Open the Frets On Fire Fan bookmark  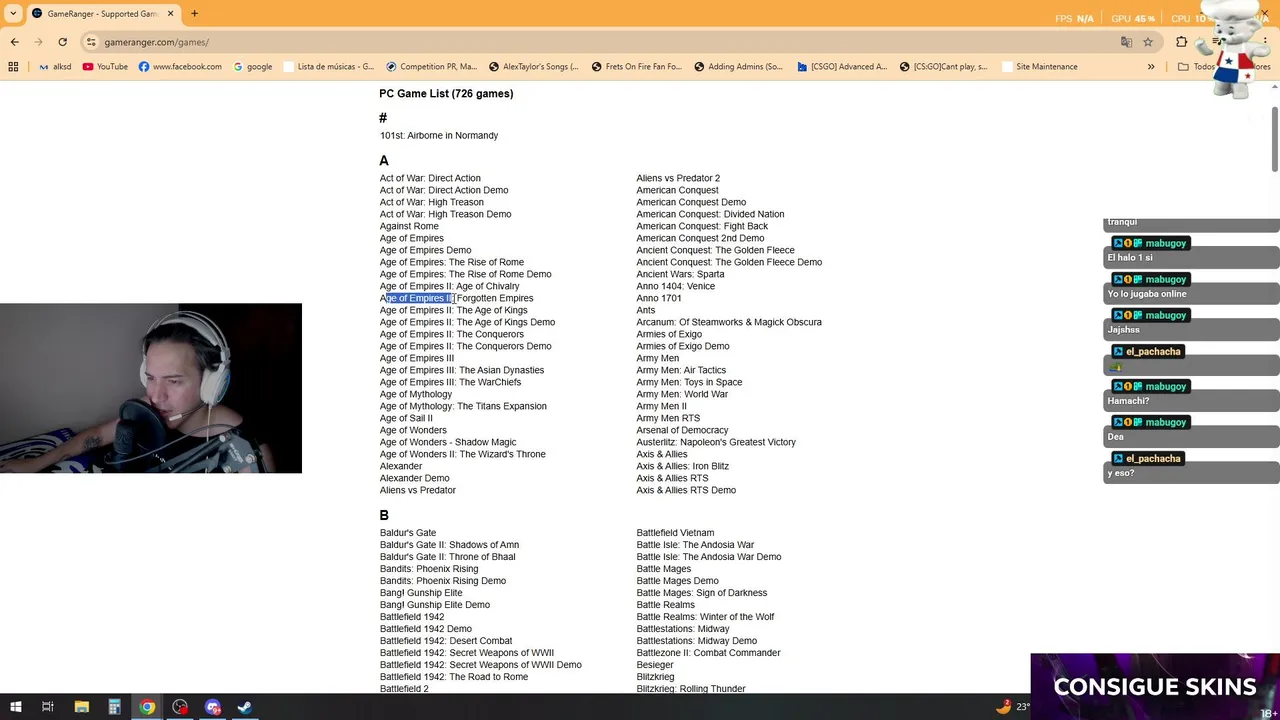(x=636, y=67)
